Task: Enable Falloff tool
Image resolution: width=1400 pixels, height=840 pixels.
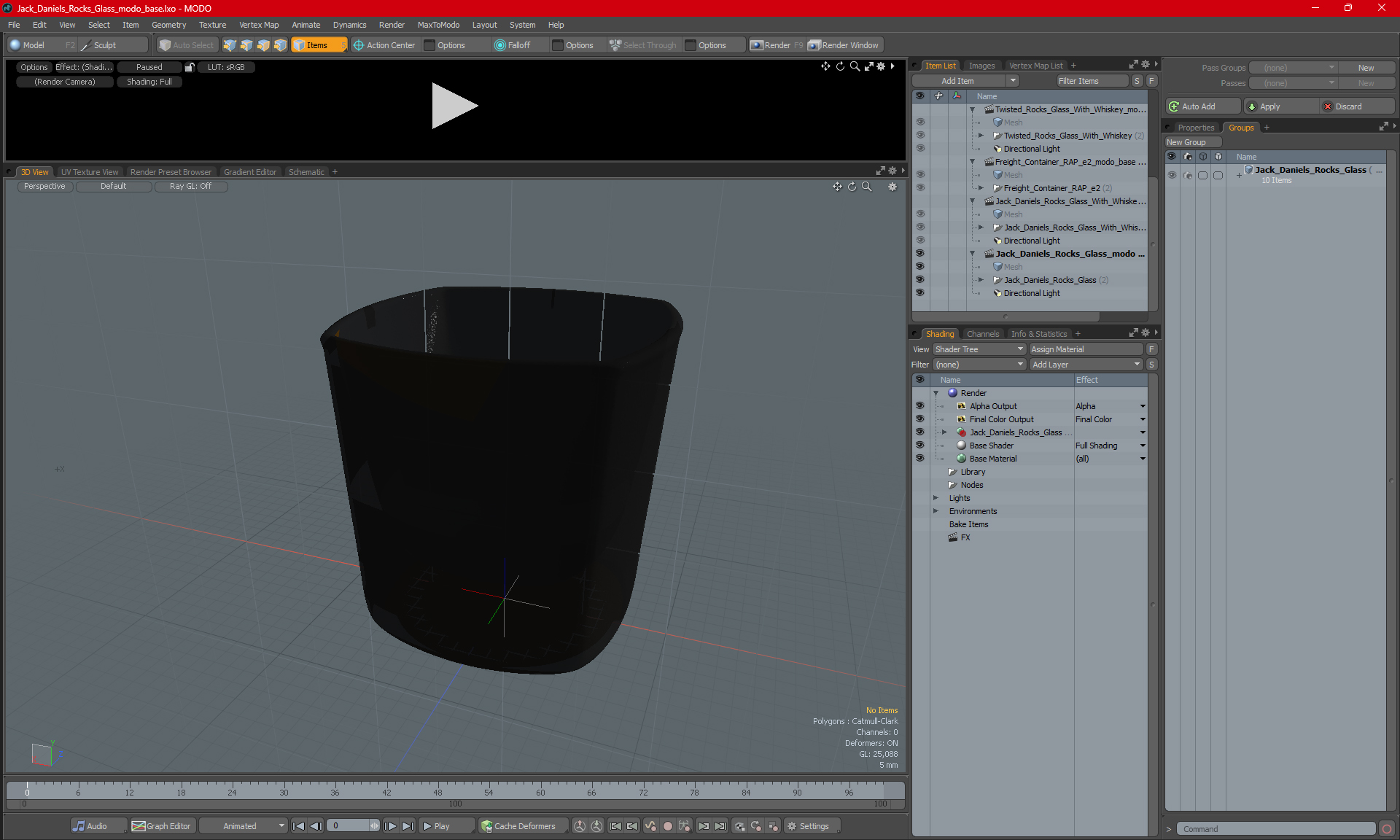Action: (513, 45)
